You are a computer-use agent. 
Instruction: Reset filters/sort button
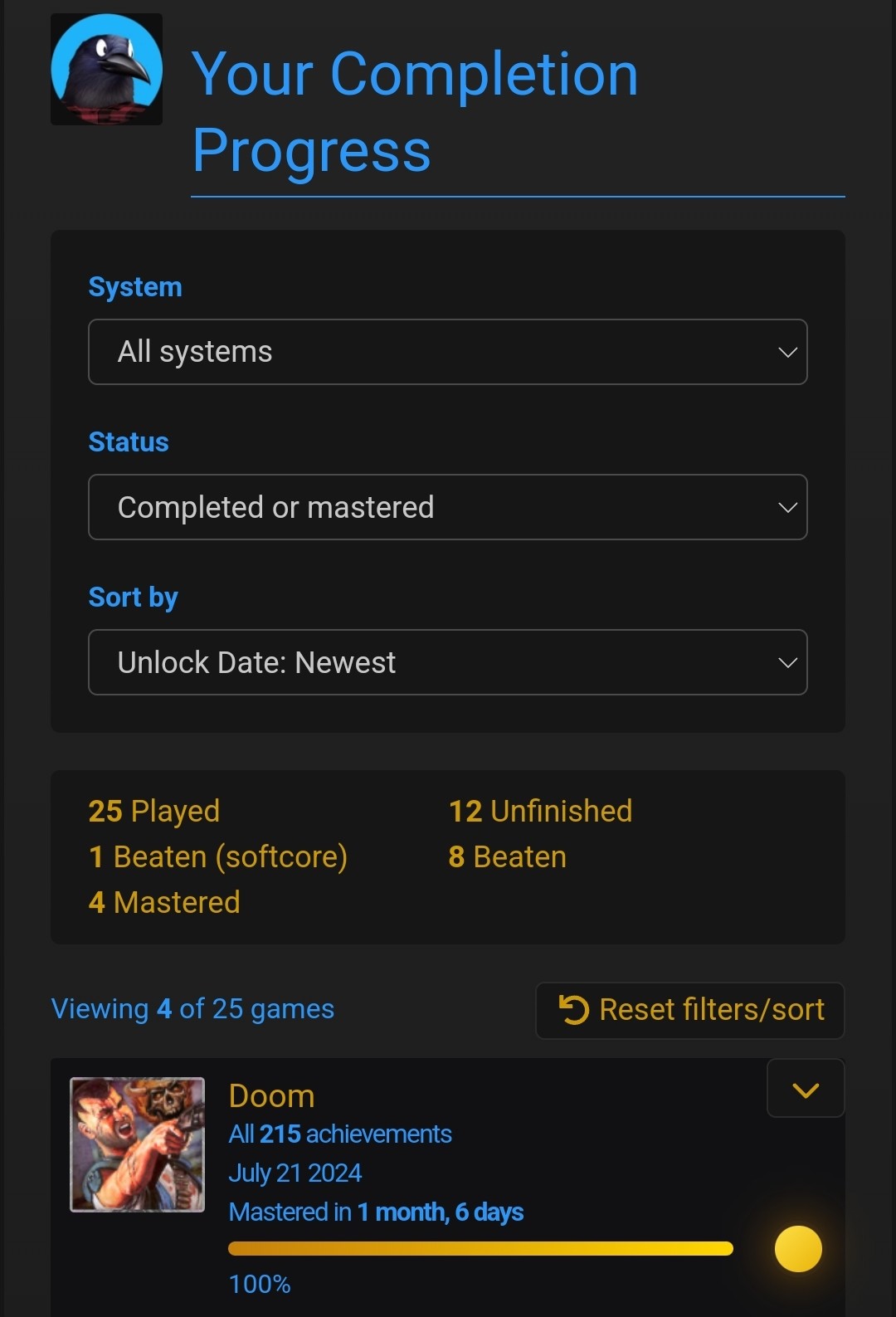(690, 1010)
